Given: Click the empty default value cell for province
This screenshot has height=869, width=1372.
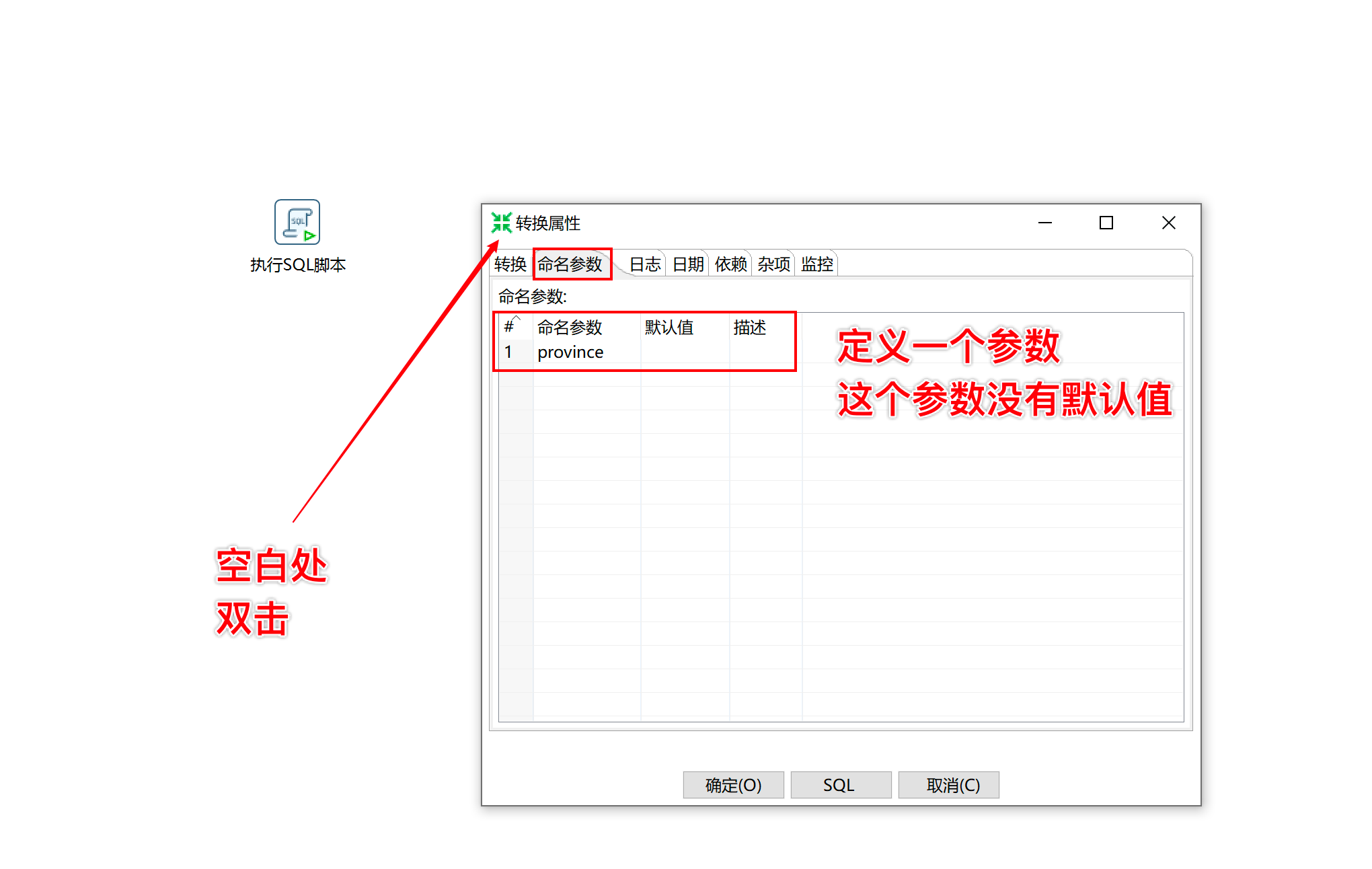Looking at the screenshot, I should [685, 352].
